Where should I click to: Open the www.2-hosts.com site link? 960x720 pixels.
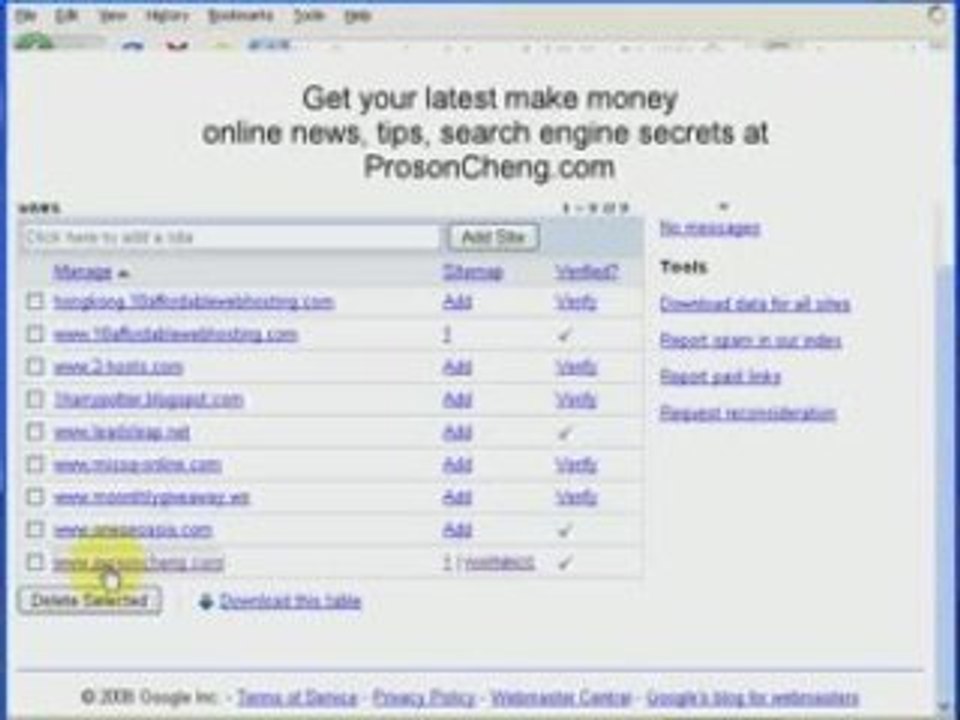[118, 367]
